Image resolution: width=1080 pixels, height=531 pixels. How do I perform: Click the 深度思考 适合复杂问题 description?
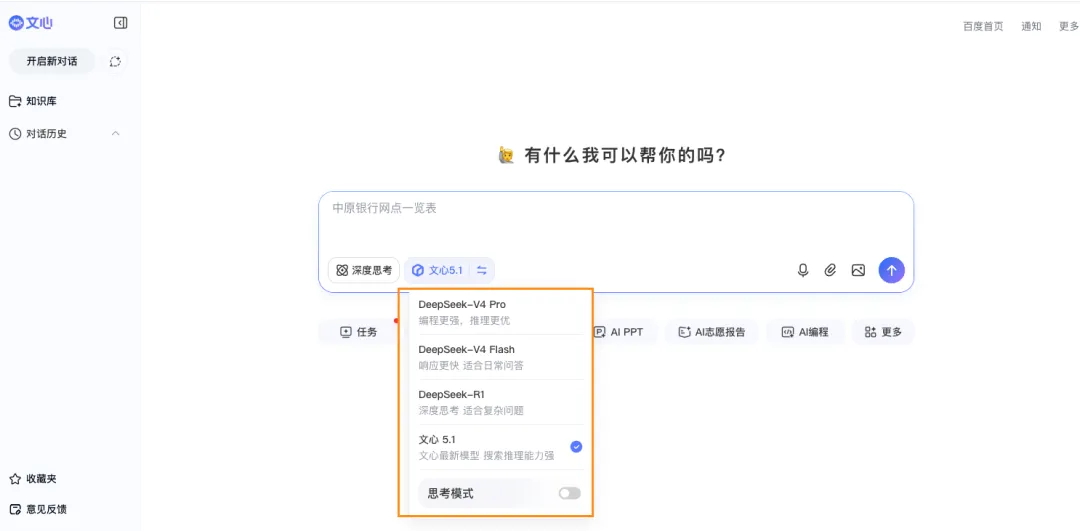471,410
